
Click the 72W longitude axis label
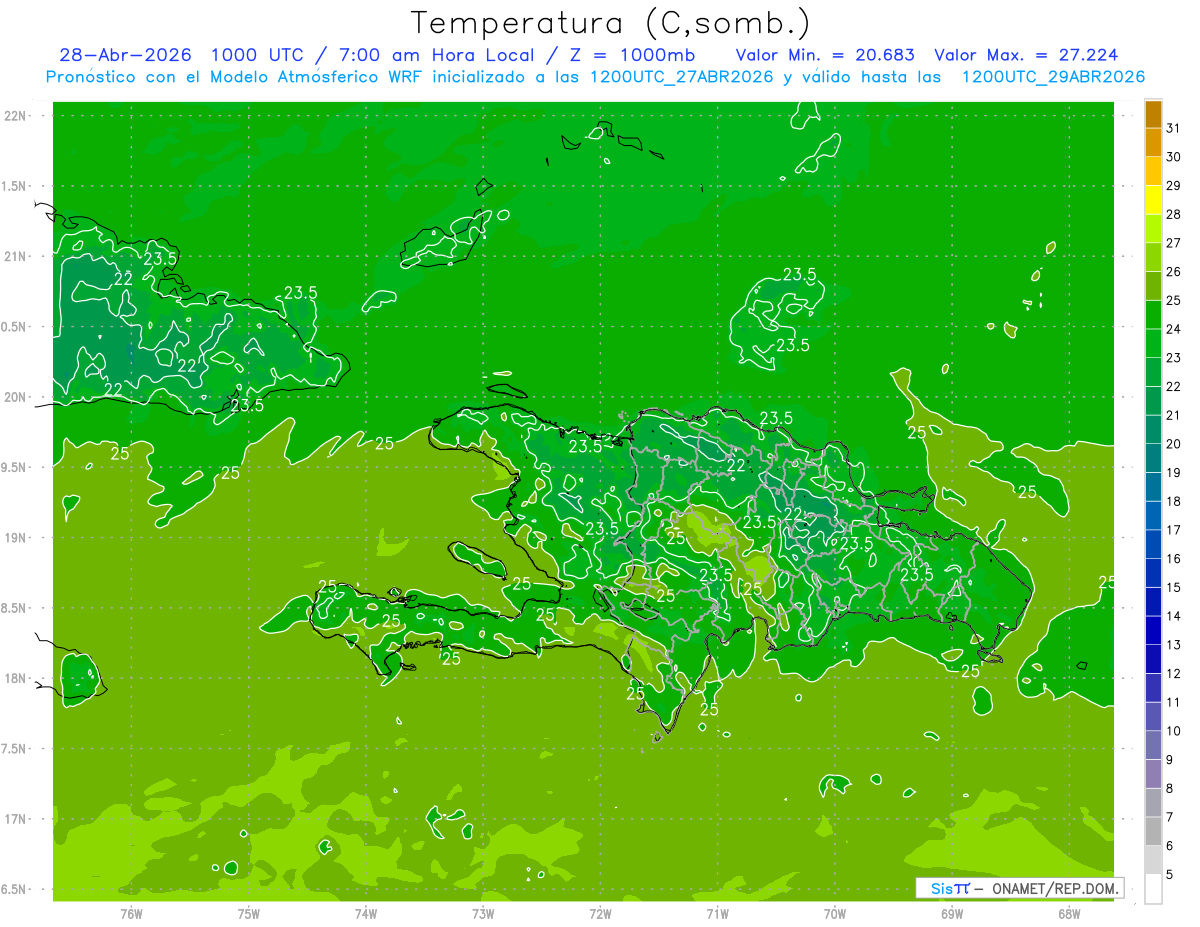coord(600,912)
